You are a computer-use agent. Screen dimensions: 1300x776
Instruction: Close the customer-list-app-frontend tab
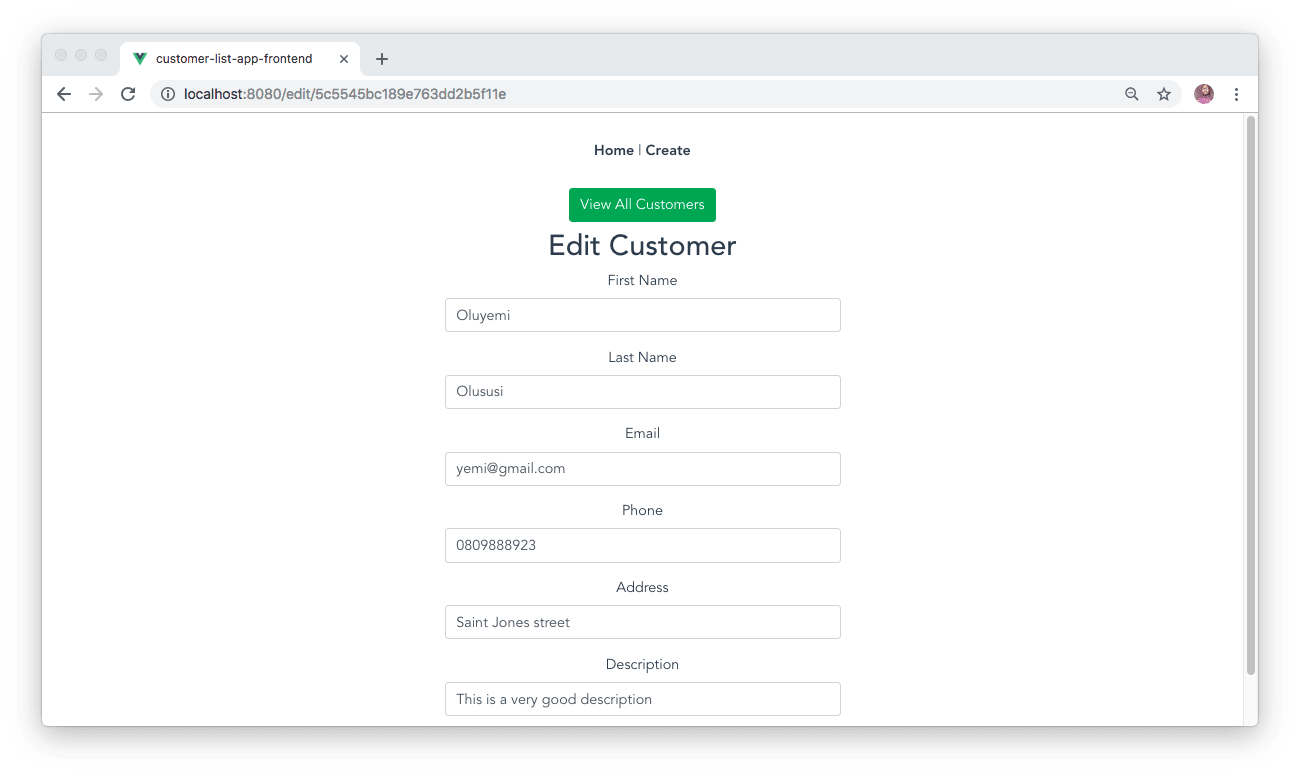[344, 58]
